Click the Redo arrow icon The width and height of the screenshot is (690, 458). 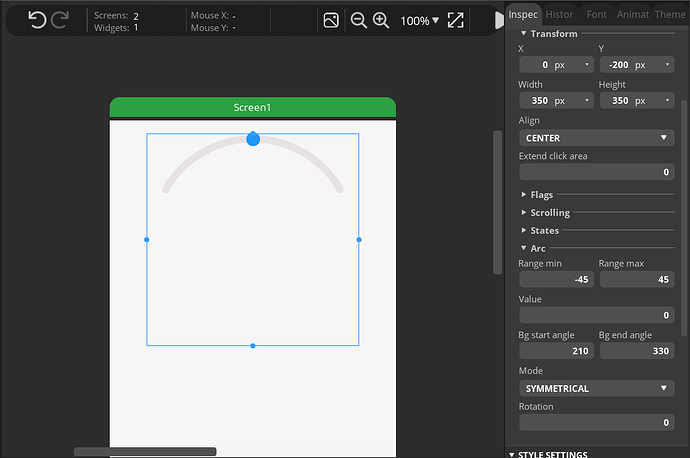coord(59,20)
